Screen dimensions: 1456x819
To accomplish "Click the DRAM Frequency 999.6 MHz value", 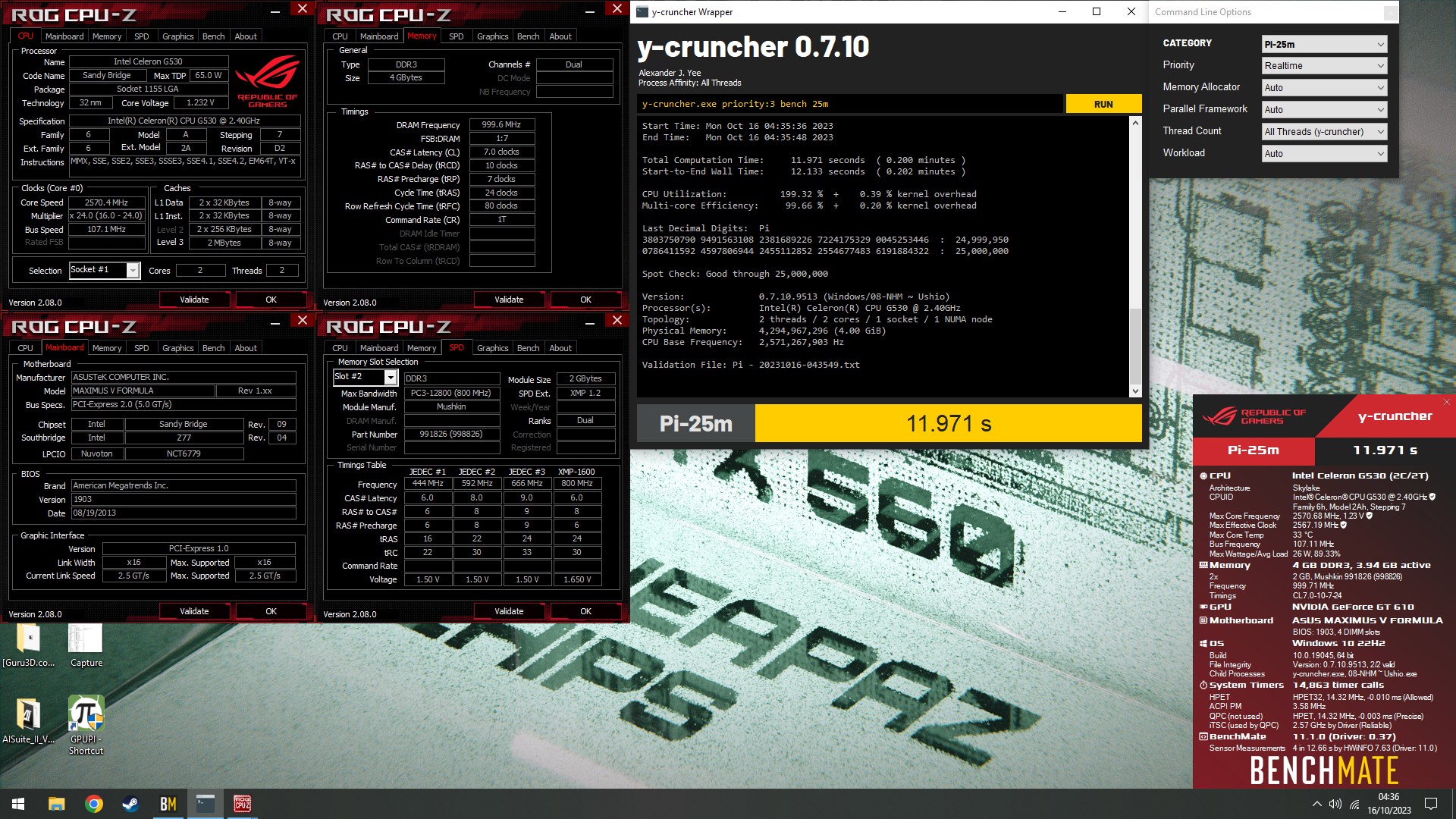I will point(501,124).
